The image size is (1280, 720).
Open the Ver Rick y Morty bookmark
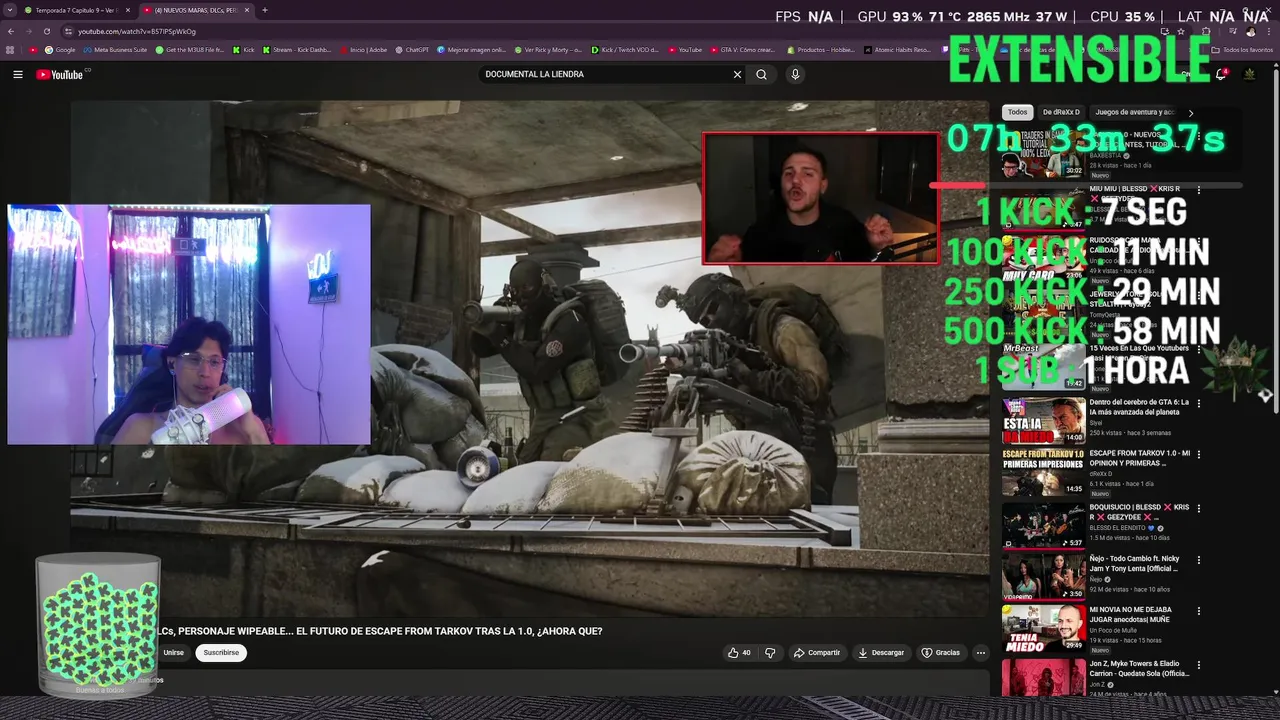pos(548,49)
